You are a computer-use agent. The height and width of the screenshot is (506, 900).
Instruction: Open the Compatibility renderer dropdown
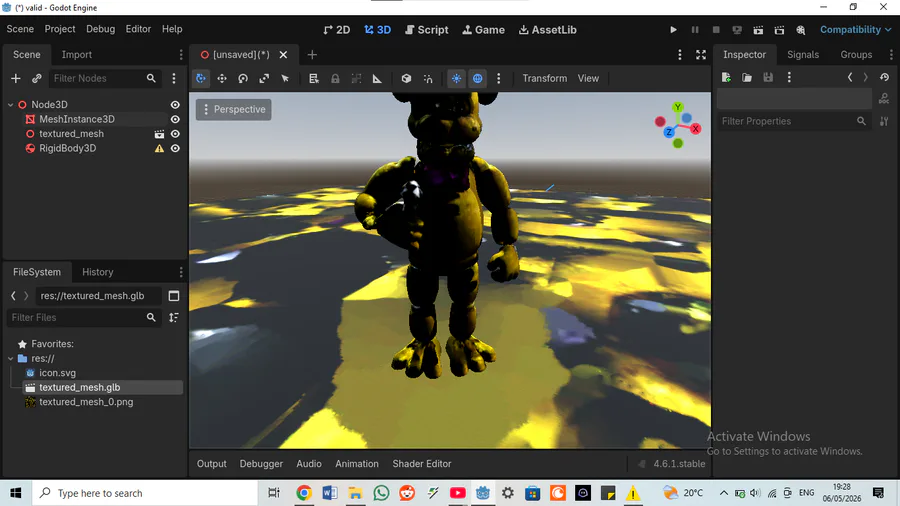[x=855, y=30]
